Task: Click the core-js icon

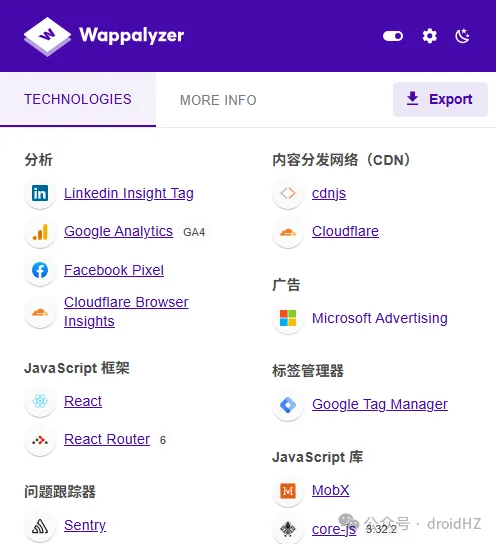Action: click(x=288, y=529)
